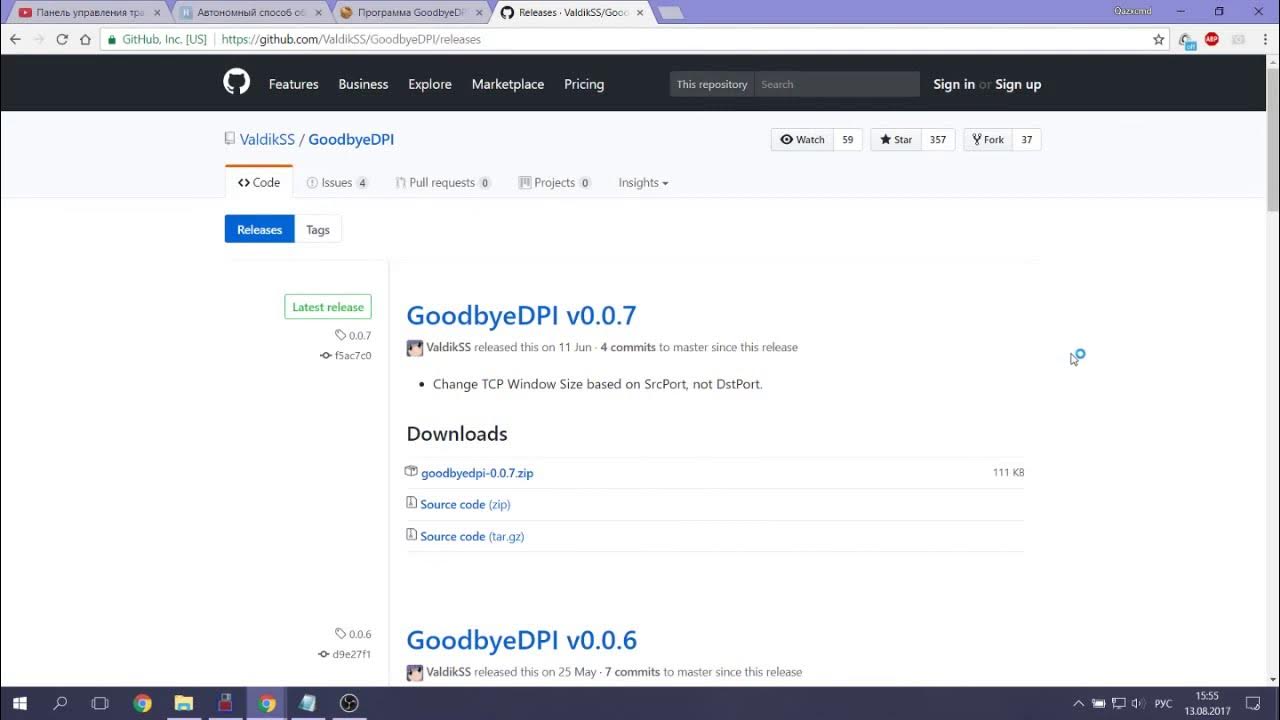Reload the page with the refresh icon

[x=62, y=40]
